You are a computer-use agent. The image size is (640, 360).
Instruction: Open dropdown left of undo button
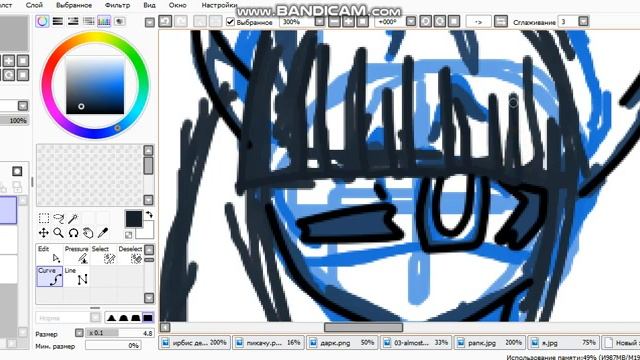(150, 22)
